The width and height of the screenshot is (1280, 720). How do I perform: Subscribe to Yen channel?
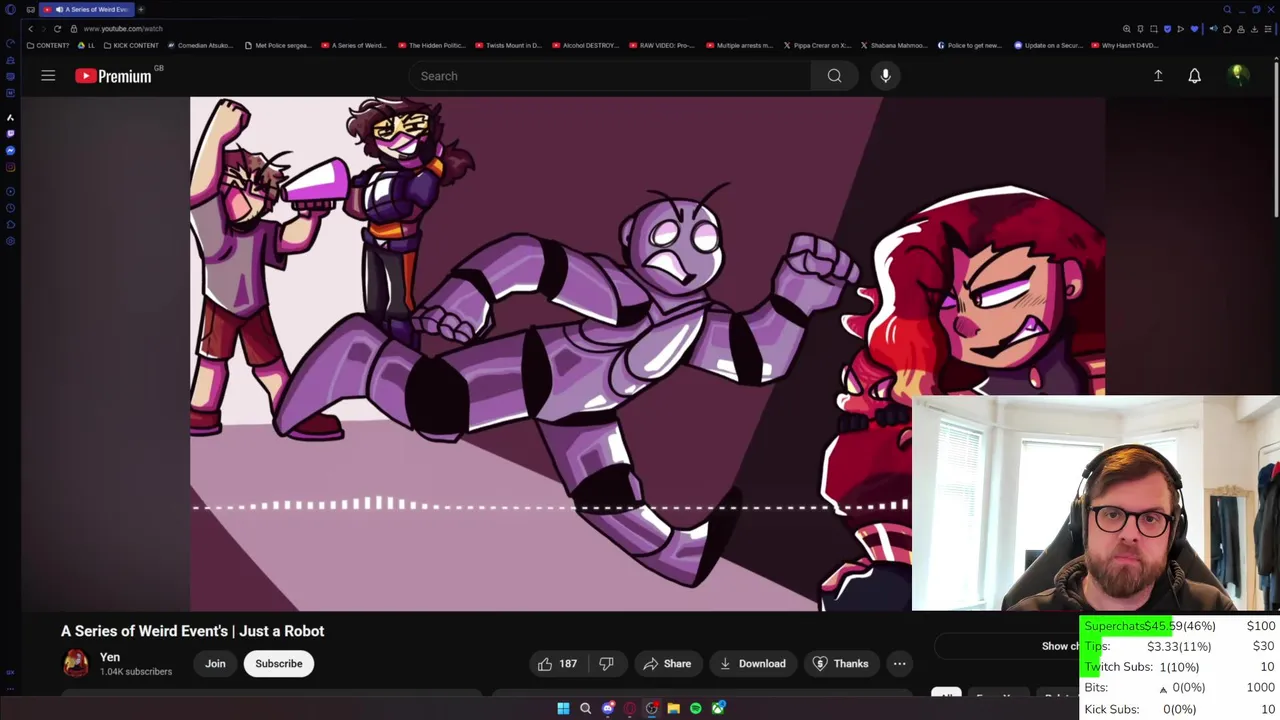[x=279, y=664]
